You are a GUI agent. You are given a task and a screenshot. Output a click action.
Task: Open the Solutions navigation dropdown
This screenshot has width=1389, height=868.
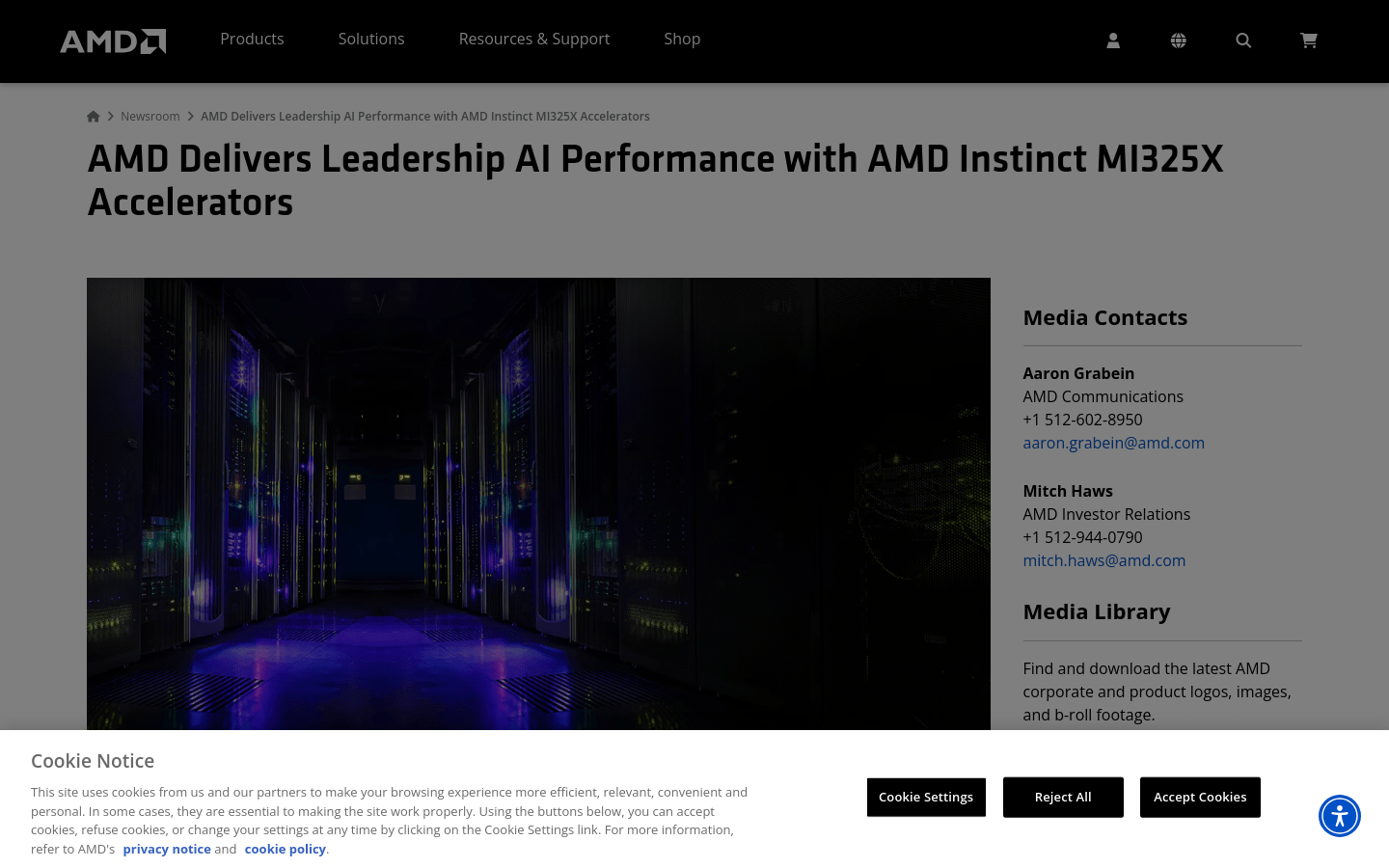click(371, 39)
